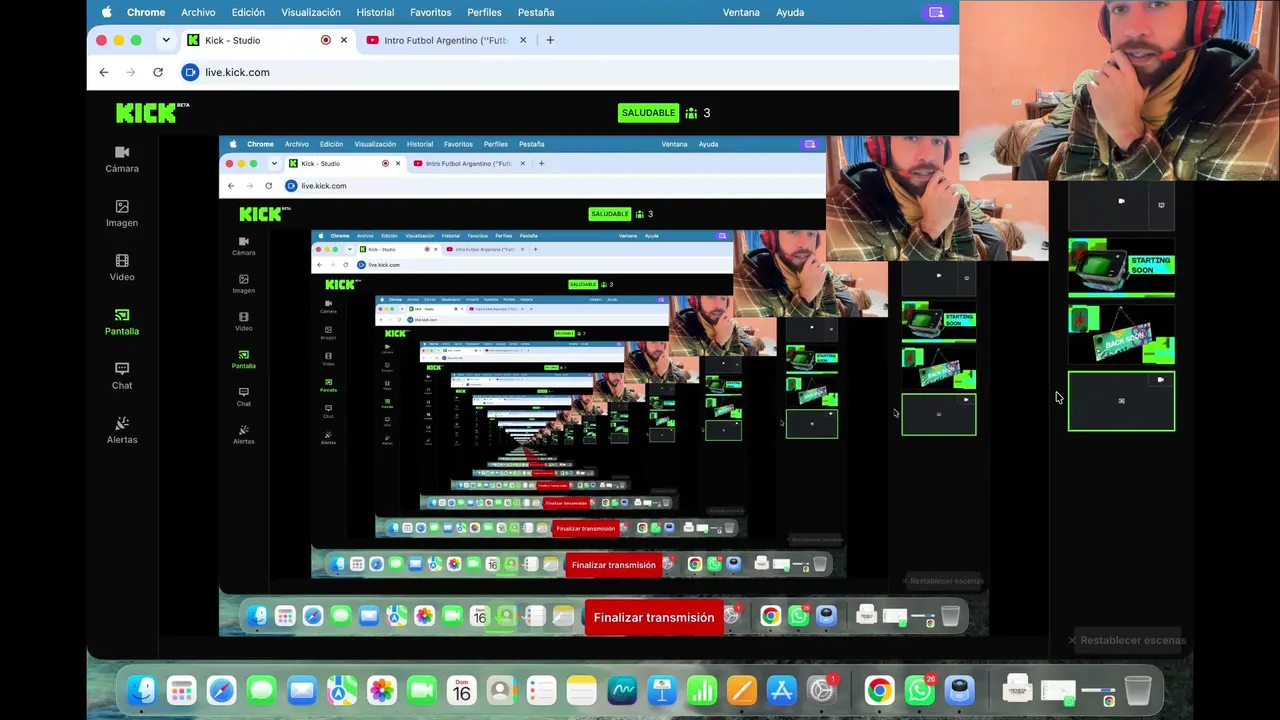
Task: Click the purple screen sharing menu bar icon
Action: [x=936, y=12]
